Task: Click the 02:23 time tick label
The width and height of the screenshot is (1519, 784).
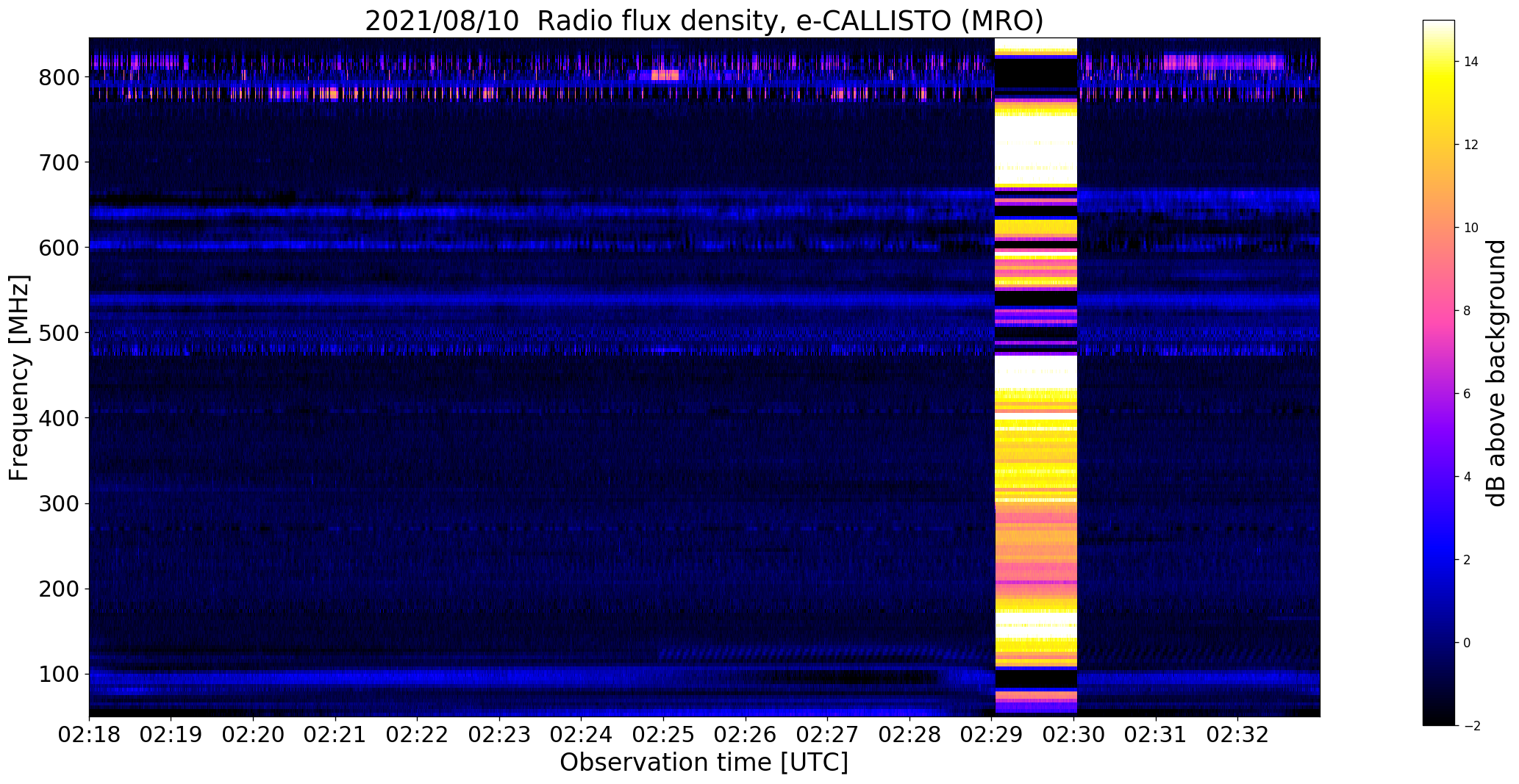Action: (x=500, y=735)
